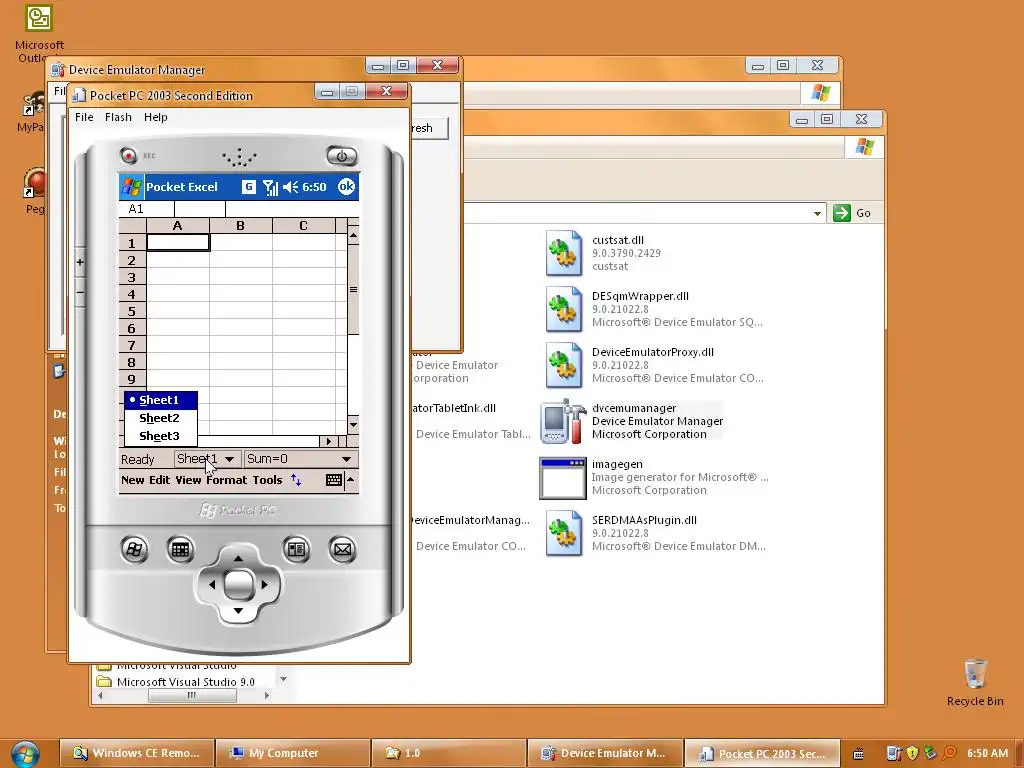Select Sheet2 in the sheet popup

[x=161, y=418]
